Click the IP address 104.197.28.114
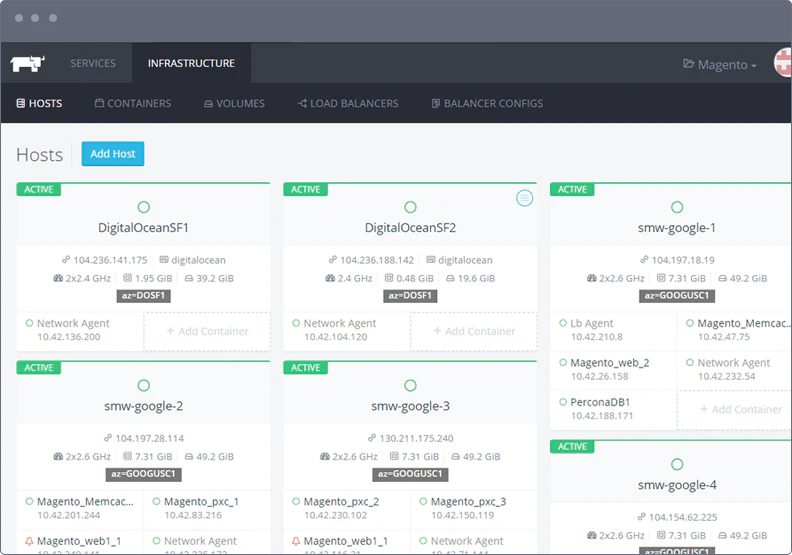Image resolution: width=792 pixels, height=555 pixels. pos(150,438)
